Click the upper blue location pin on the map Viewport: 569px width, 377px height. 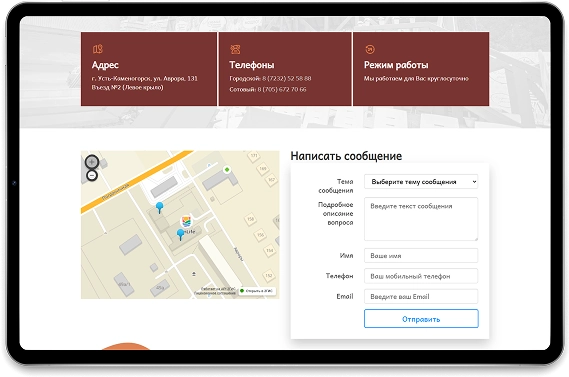(159, 208)
